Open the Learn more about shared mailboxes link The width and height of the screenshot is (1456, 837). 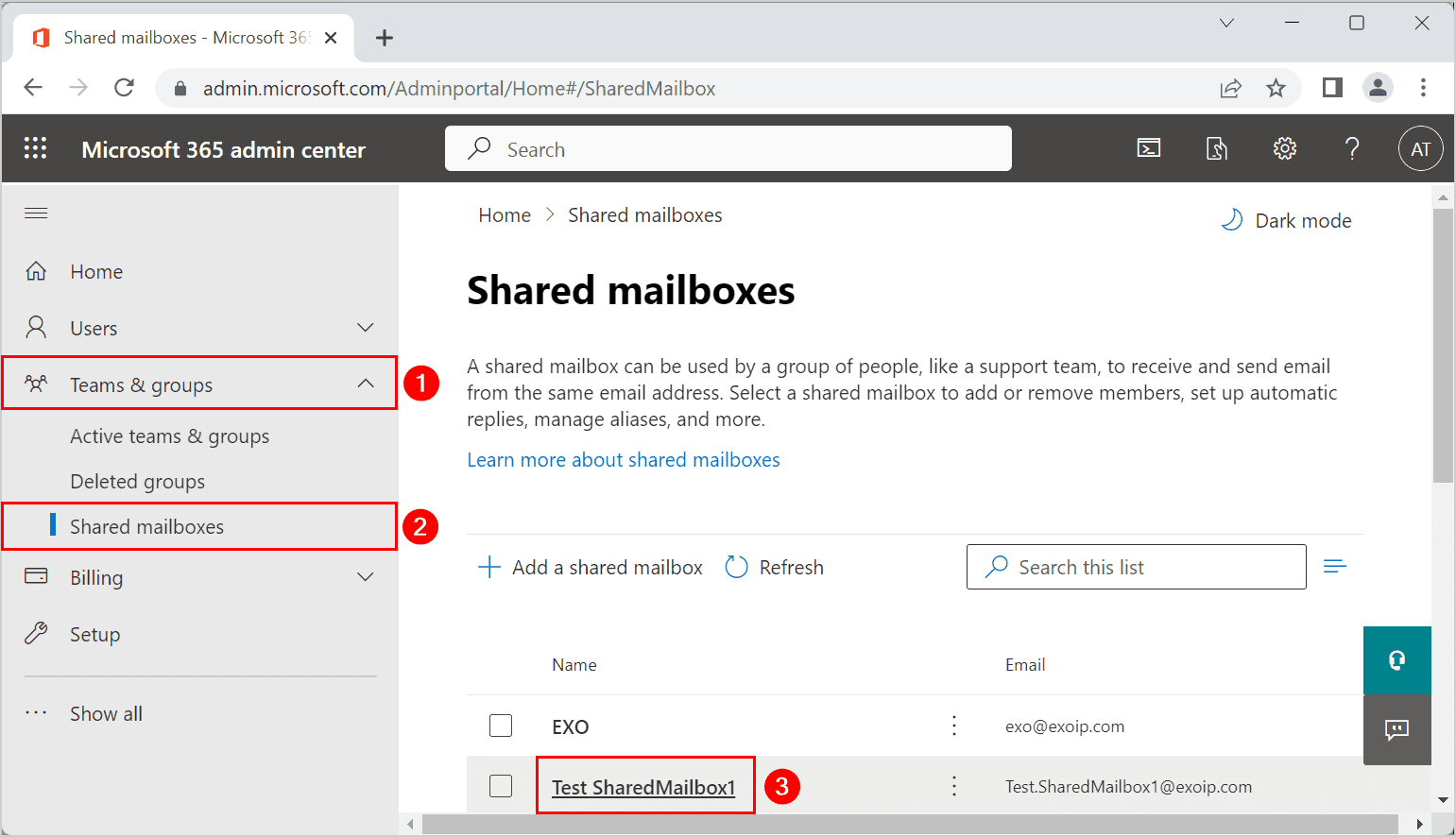[x=623, y=459]
